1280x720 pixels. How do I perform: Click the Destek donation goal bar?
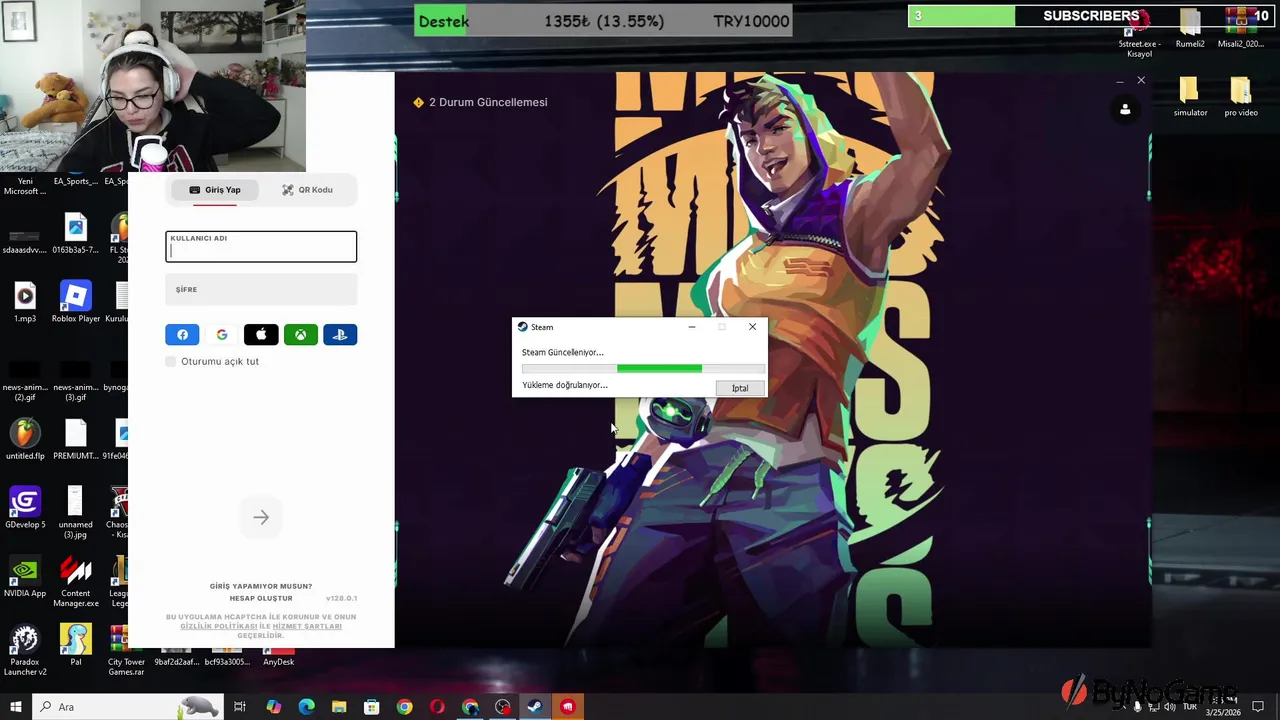(x=603, y=21)
